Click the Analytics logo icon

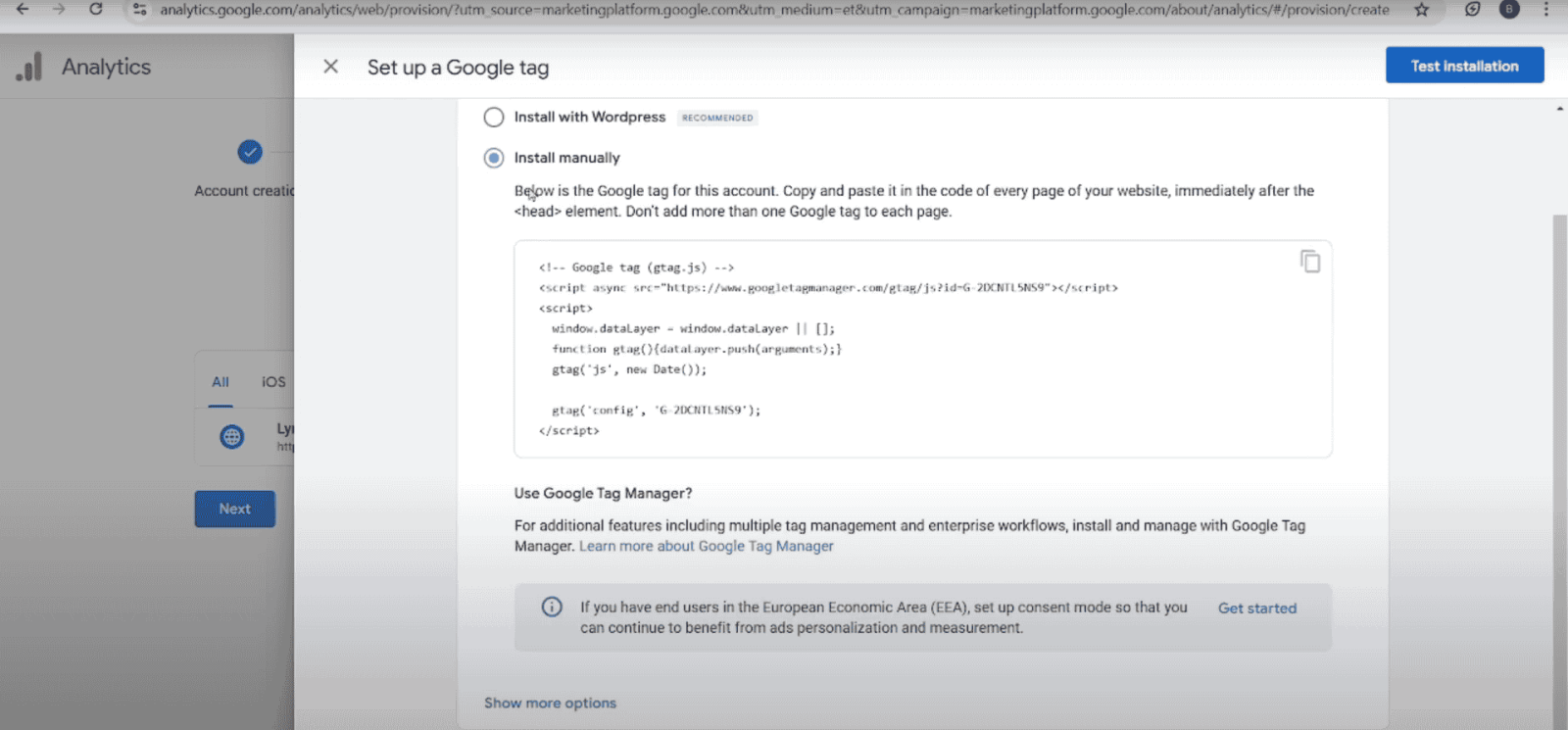29,67
